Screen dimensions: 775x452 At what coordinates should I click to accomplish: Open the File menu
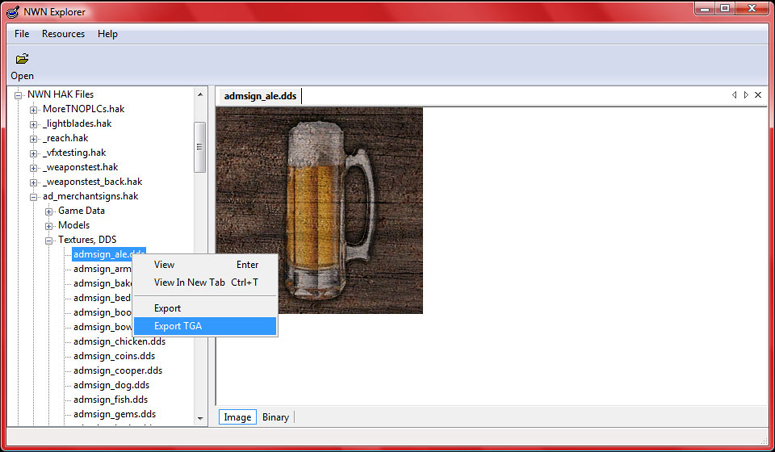22,34
